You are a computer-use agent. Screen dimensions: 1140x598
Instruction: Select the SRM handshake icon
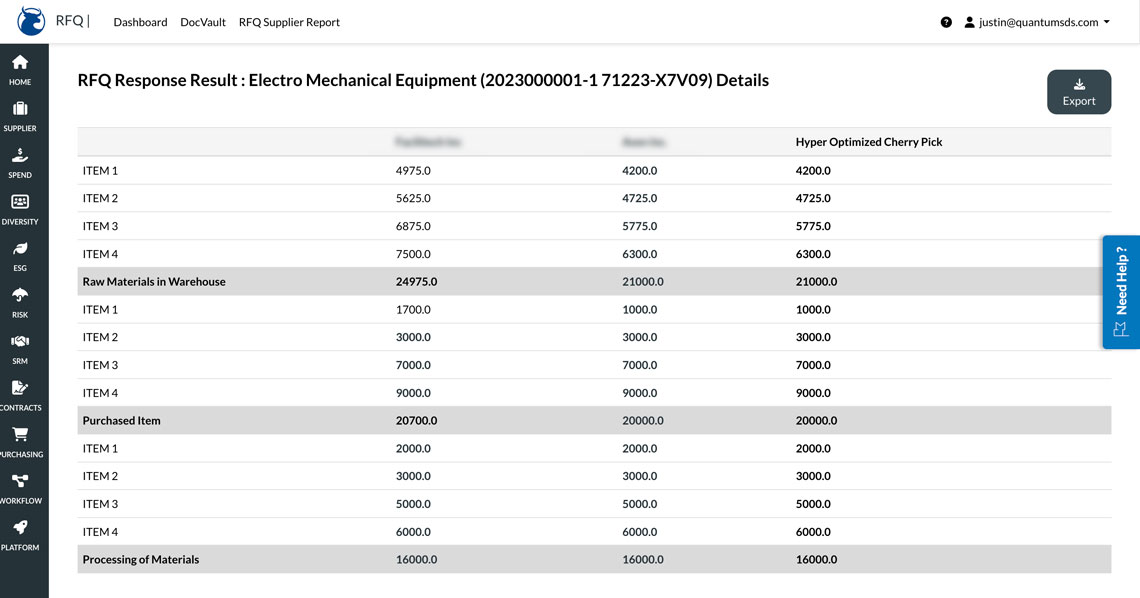(x=20, y=342)
